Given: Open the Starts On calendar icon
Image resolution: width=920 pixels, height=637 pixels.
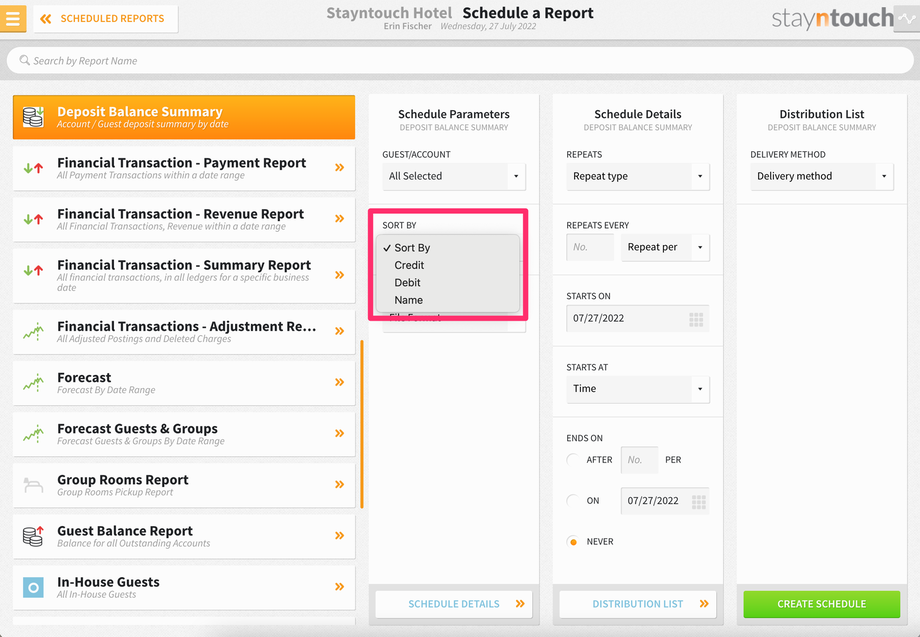Looking at the screenshot, I should tap(696, 319).
